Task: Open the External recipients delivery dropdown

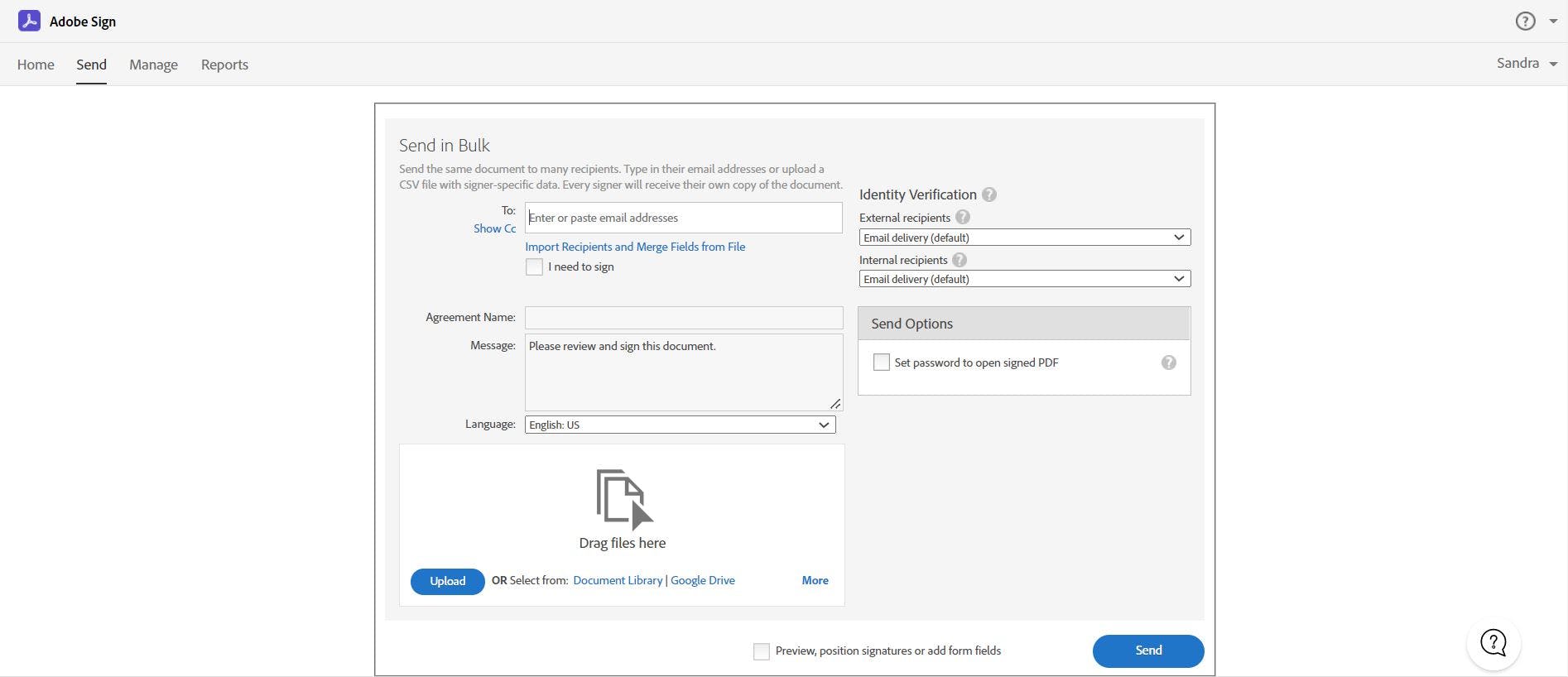Action: point(1024,238)
